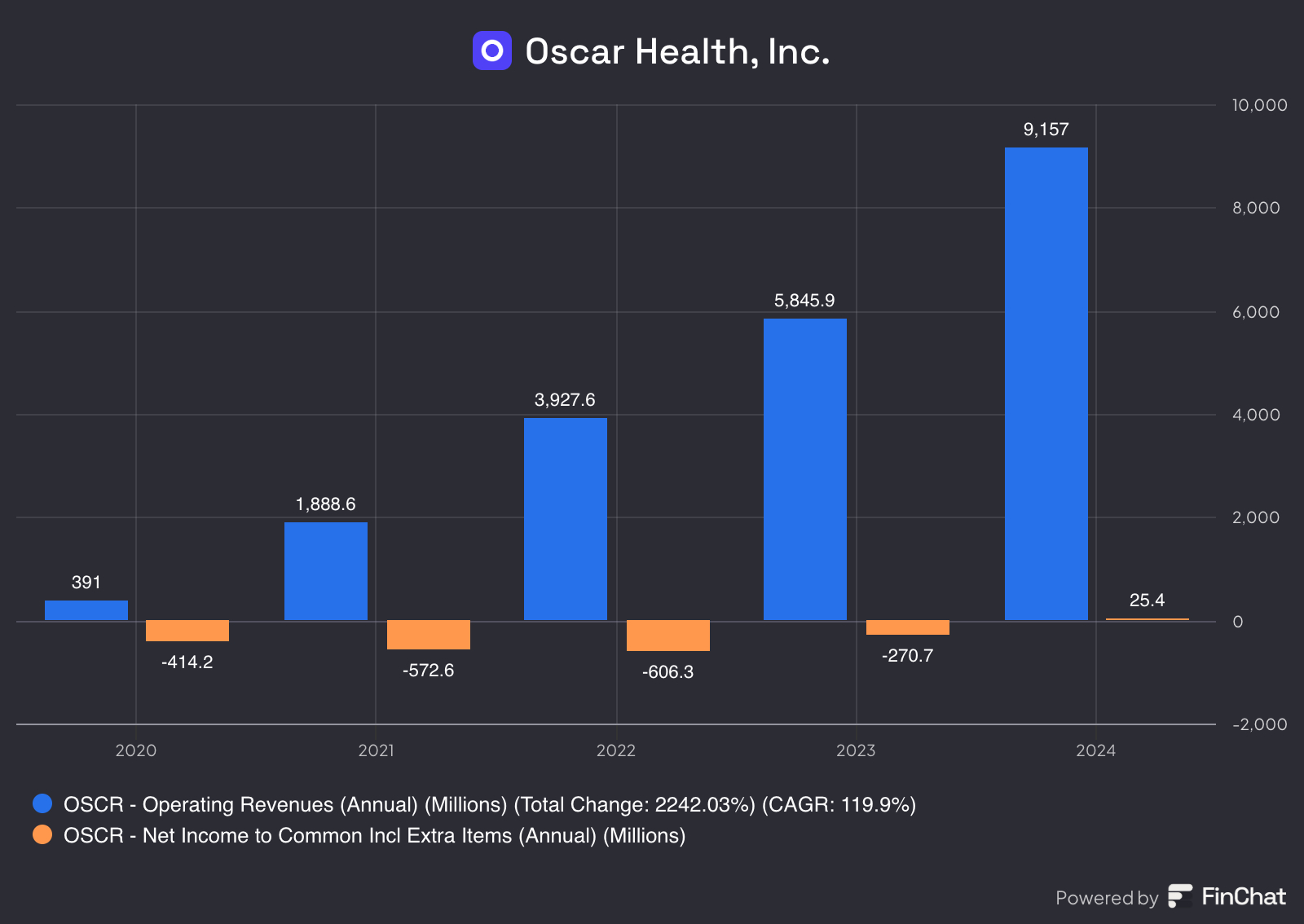Select the 2023 blue revenue bar
Screen dimensions: 1304x924
pos(805,469)
